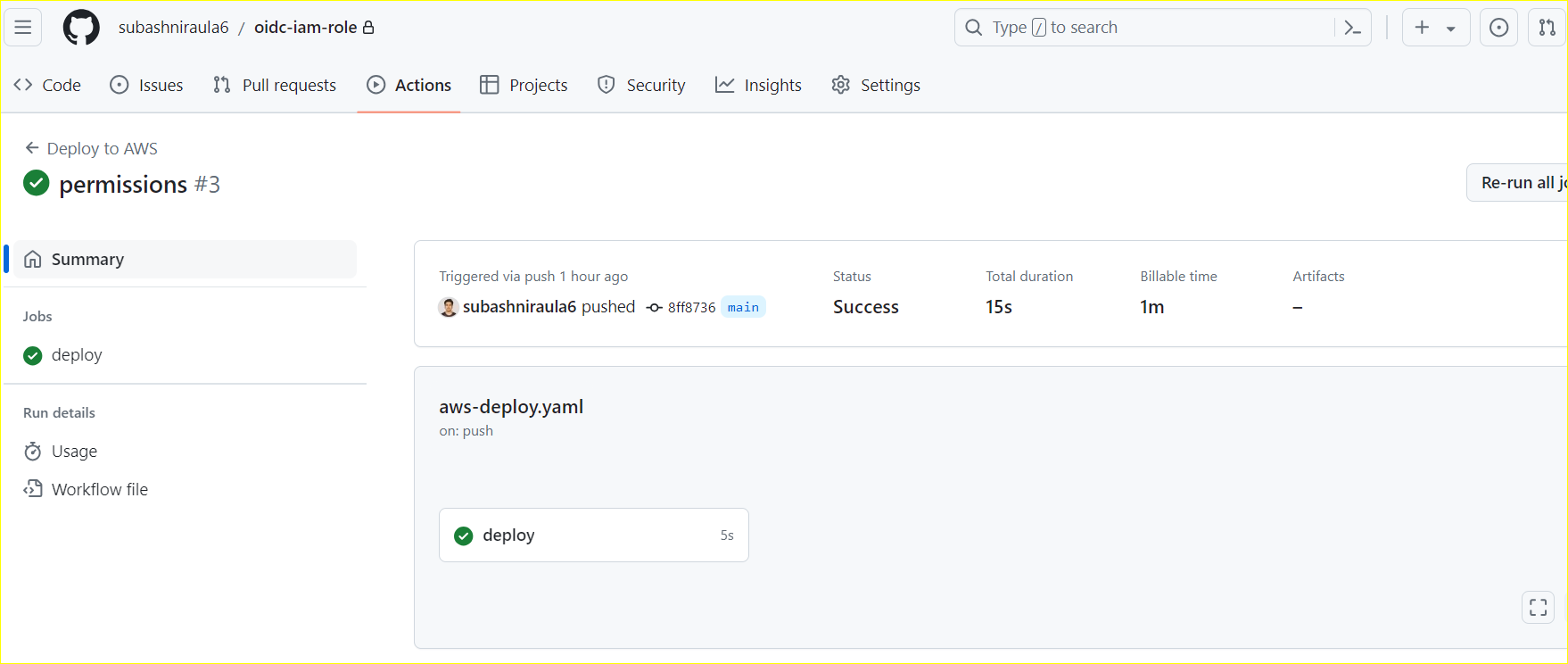Open the Workflow file link
Screen dimensions: 1568x664
[99, 489]
